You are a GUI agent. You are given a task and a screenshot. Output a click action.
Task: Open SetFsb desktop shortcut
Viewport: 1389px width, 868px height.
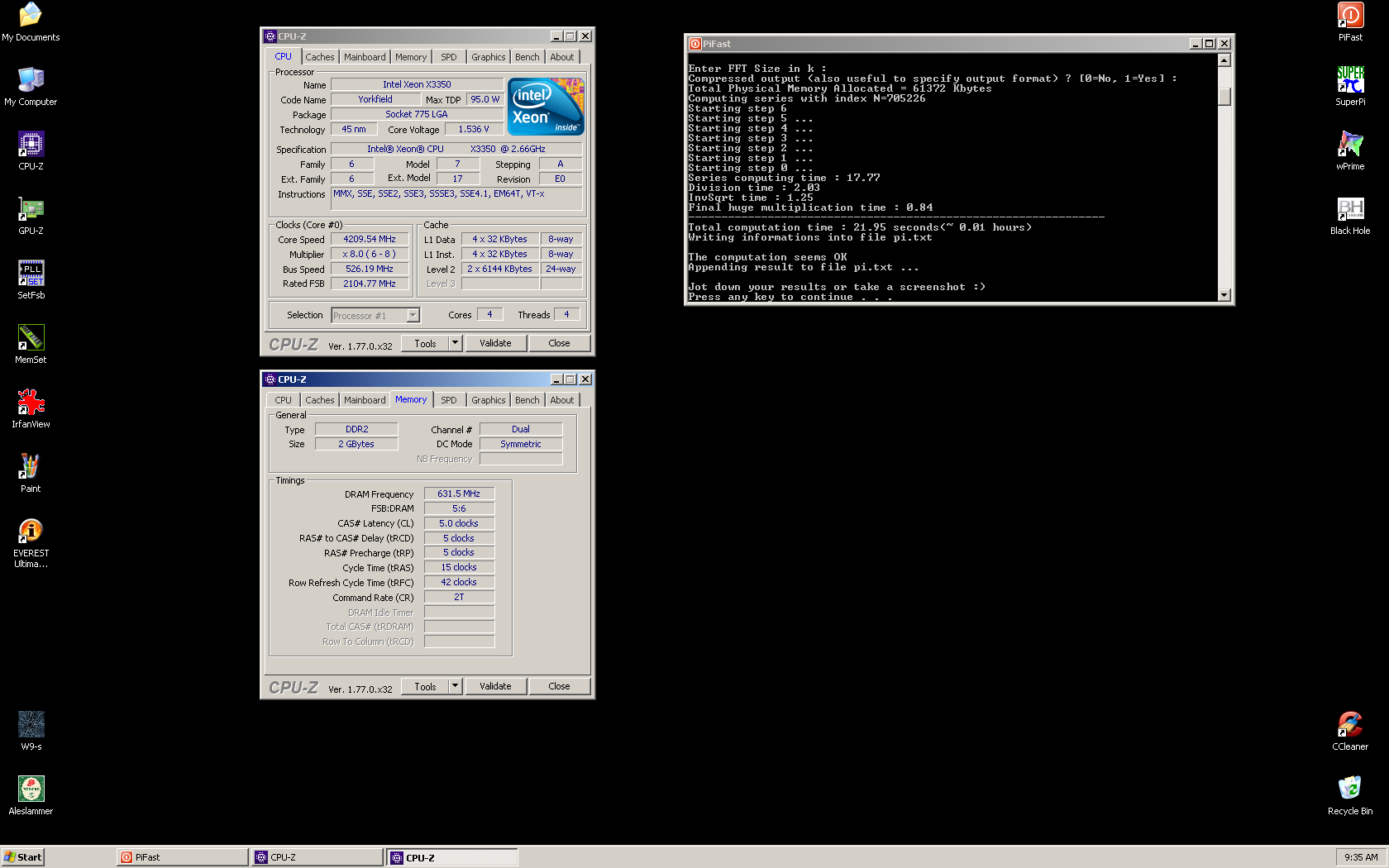(x=31, y=280)
